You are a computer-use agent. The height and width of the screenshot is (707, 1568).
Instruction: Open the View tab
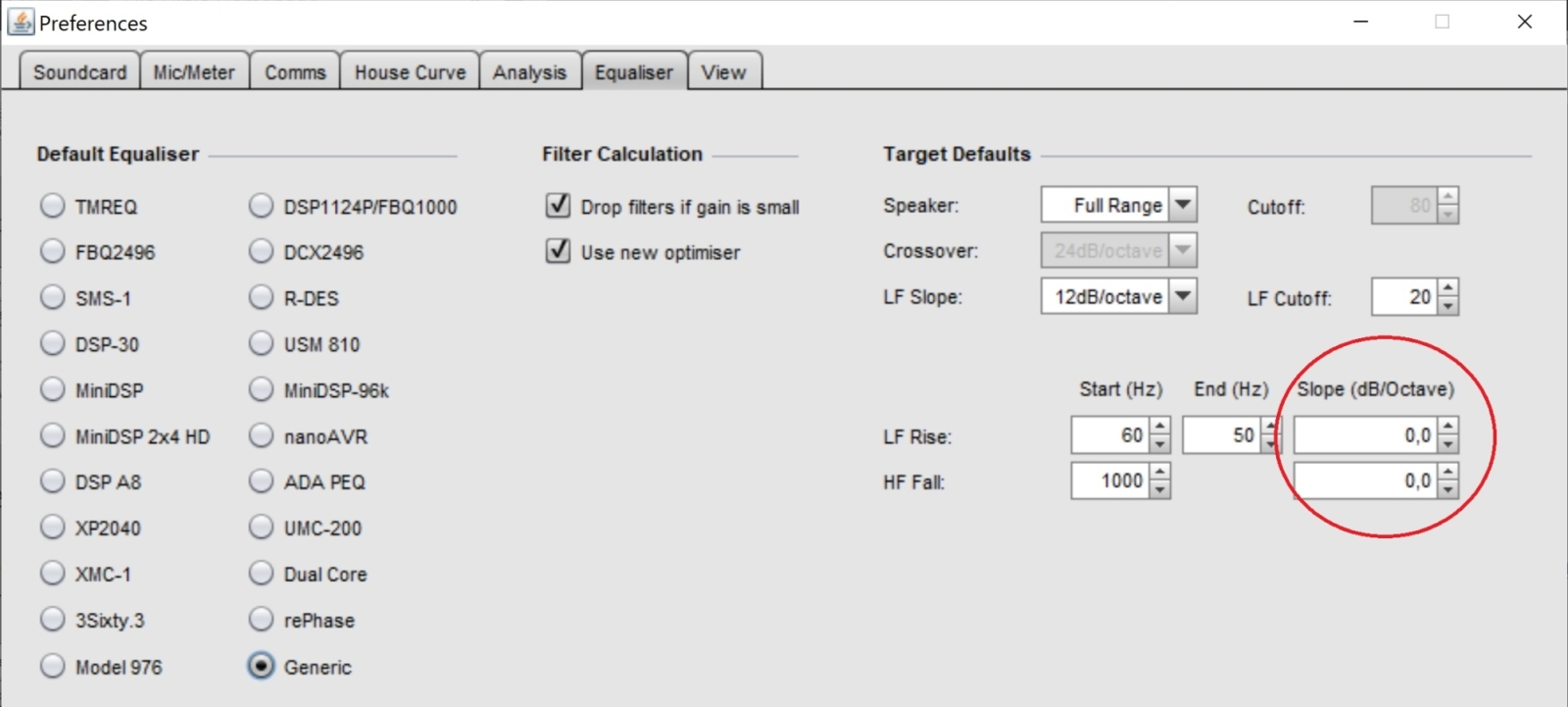coord(724,72)
